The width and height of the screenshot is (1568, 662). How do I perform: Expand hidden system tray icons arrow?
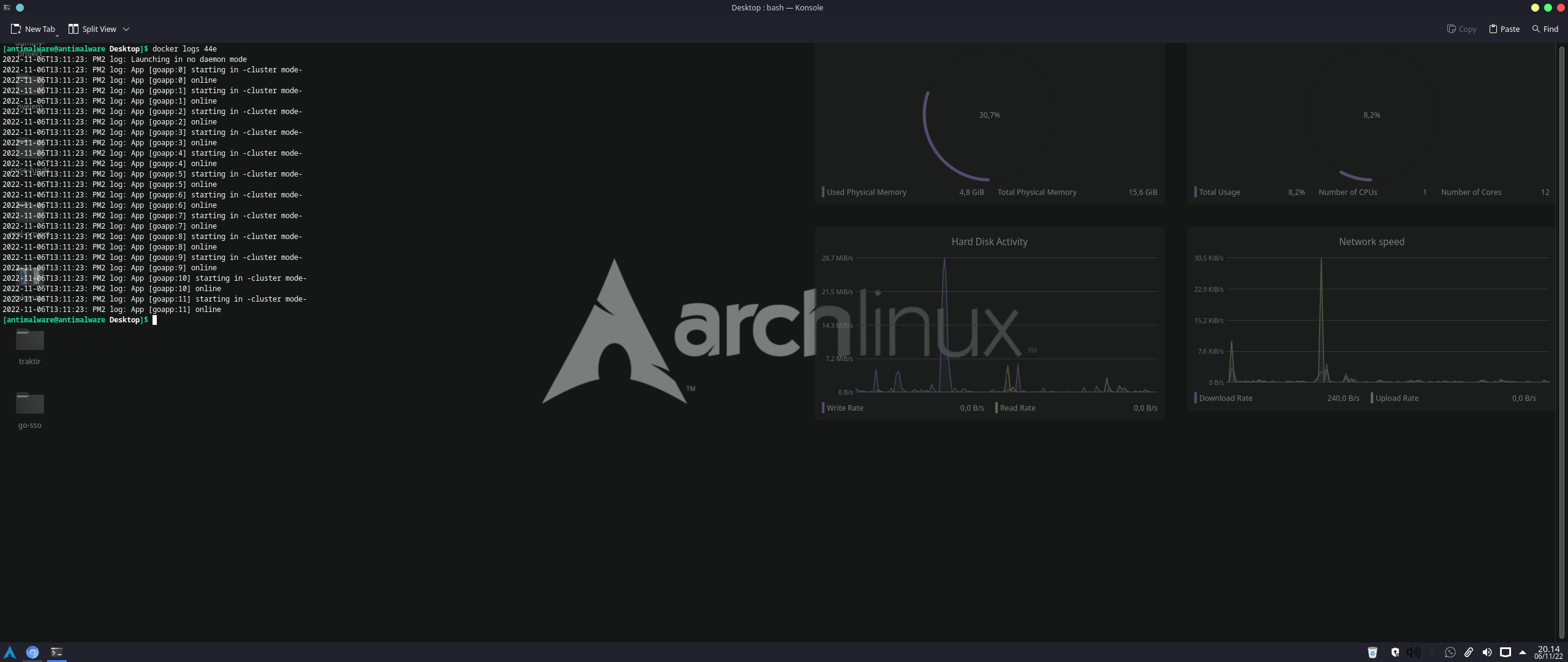tap(1523, 652)
